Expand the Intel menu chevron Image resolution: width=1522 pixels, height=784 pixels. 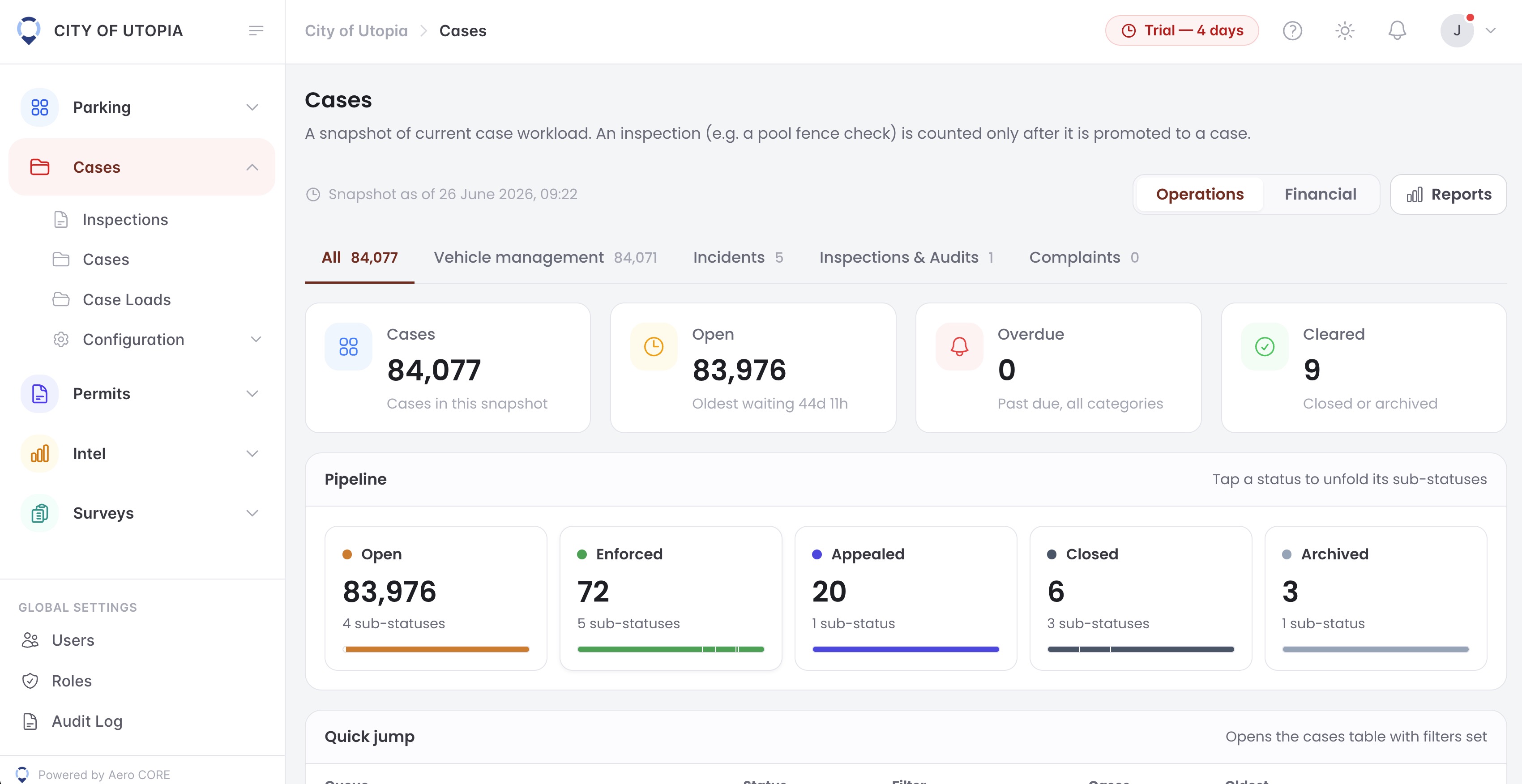pyautogui.click(x=252, y=454)
